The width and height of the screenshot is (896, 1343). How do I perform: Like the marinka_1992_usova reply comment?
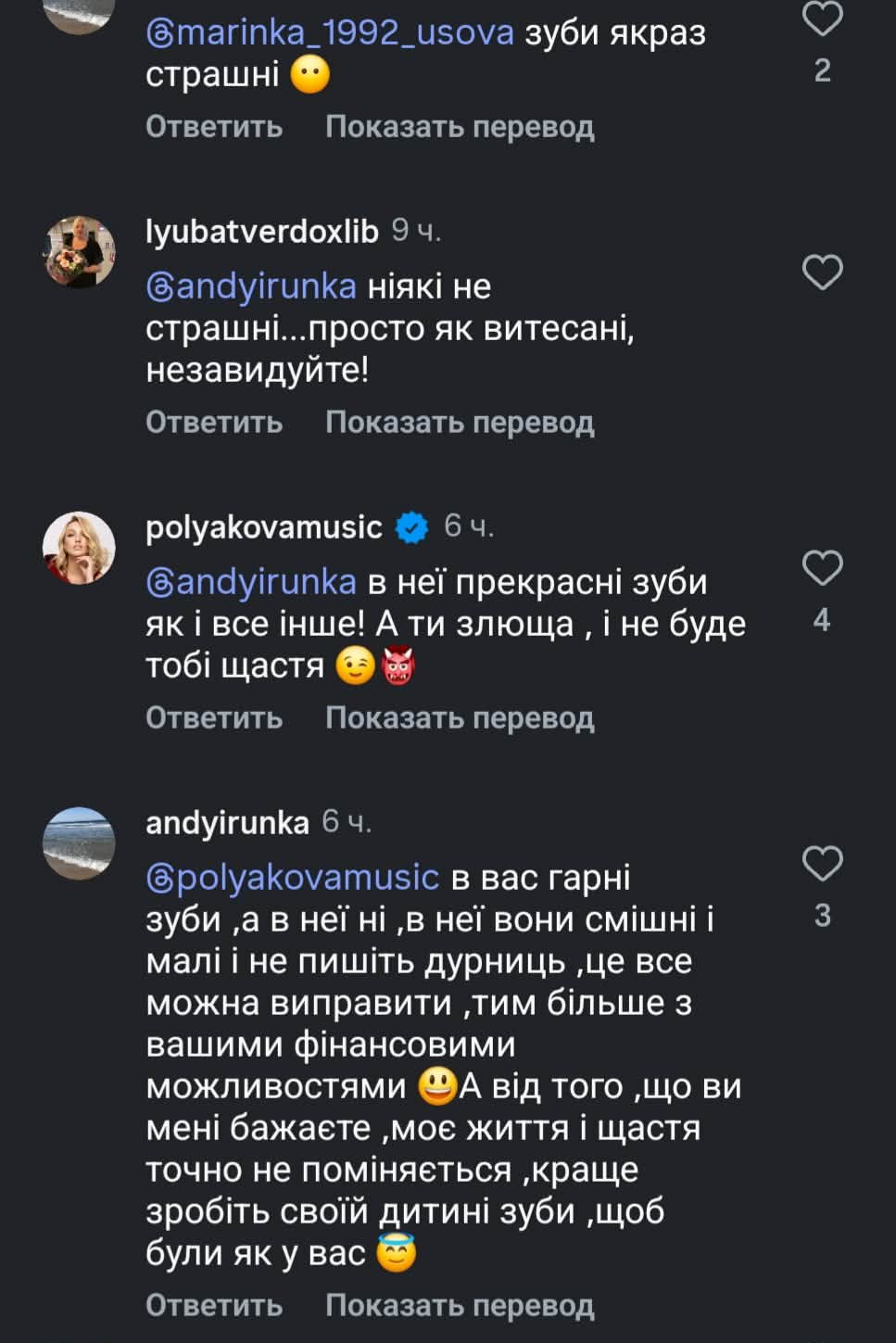tap(822, 19)
